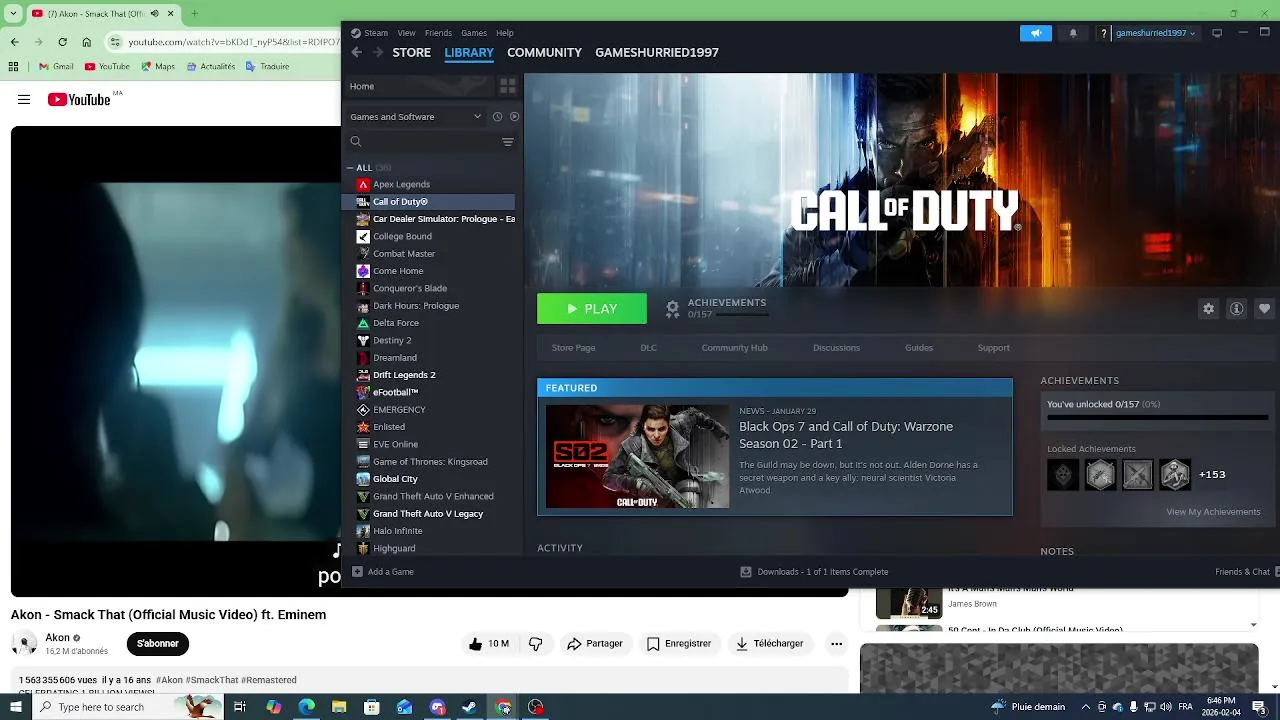Open Chrome tab search dropdown arrow
This screenshot has height=720, width=1280.
pos(14,14)
